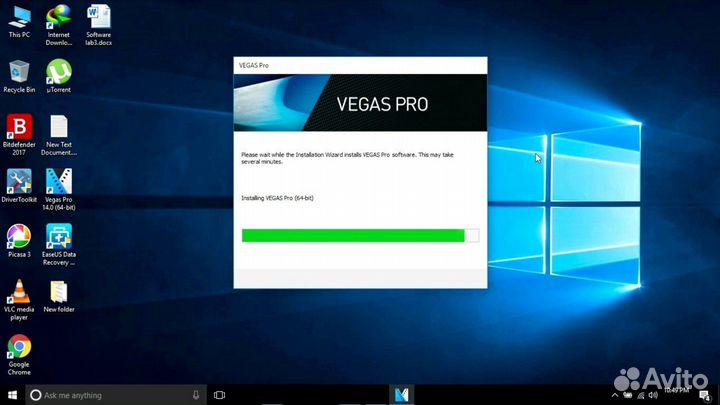Screen dimensions: 720x405
Task: Click the 'Installing VEGAS Pro (64-bit)' status text
Action: 277,198
